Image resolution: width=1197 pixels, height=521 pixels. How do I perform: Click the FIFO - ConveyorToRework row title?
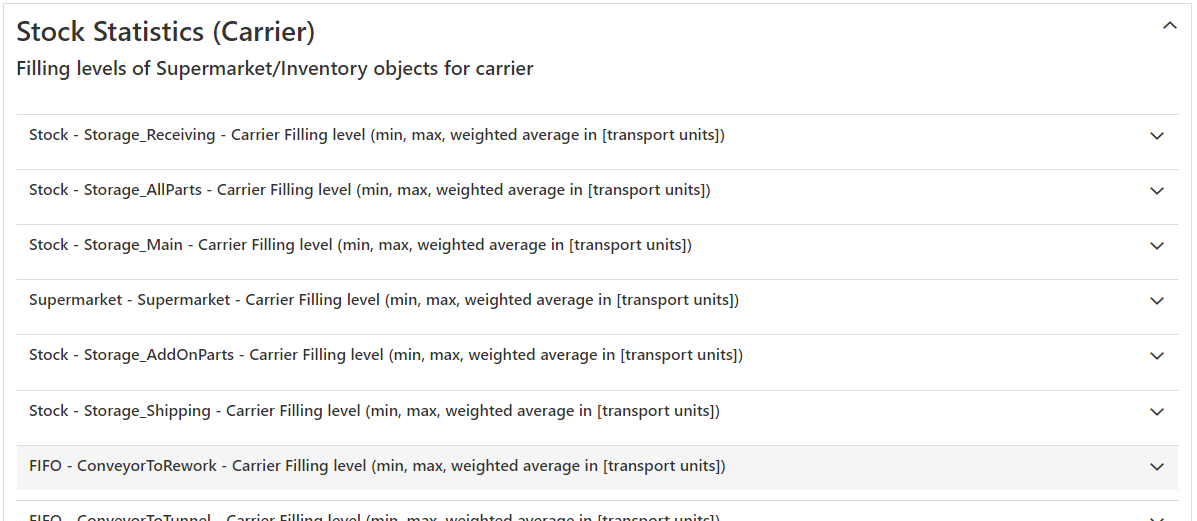pyautogui.click(x=377, y=466)
